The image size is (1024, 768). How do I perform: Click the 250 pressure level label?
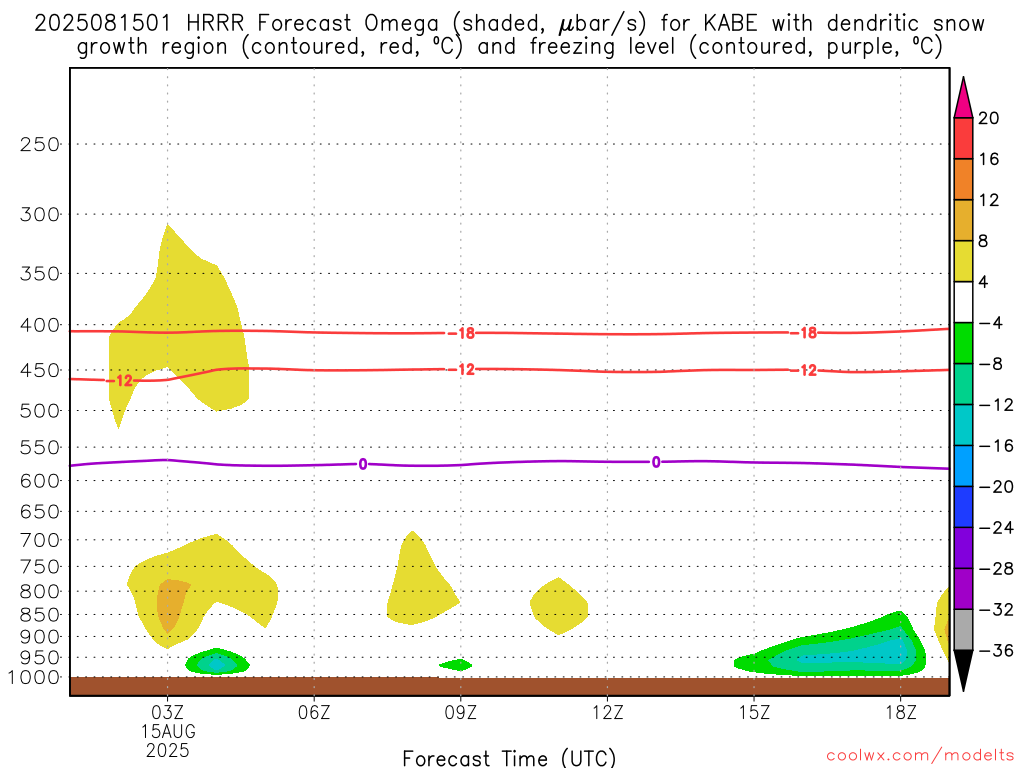click(40, 144)
